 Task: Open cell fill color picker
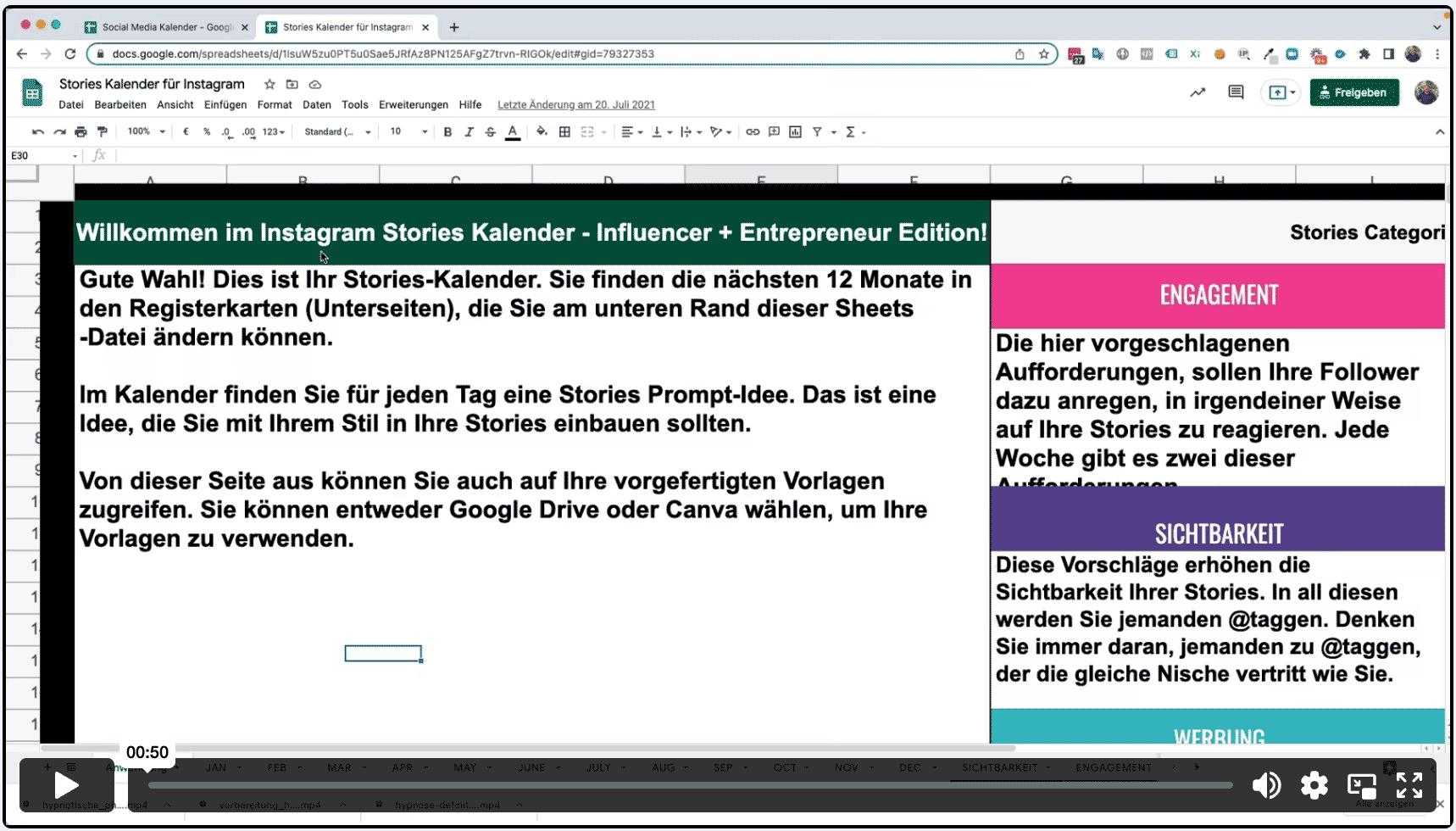[x=542, y=132]
